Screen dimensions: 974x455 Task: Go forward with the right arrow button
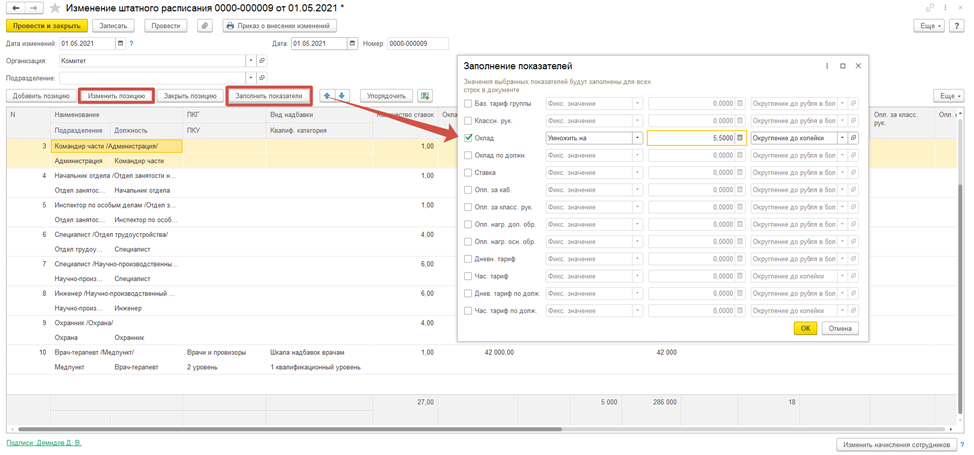[34, 8]
